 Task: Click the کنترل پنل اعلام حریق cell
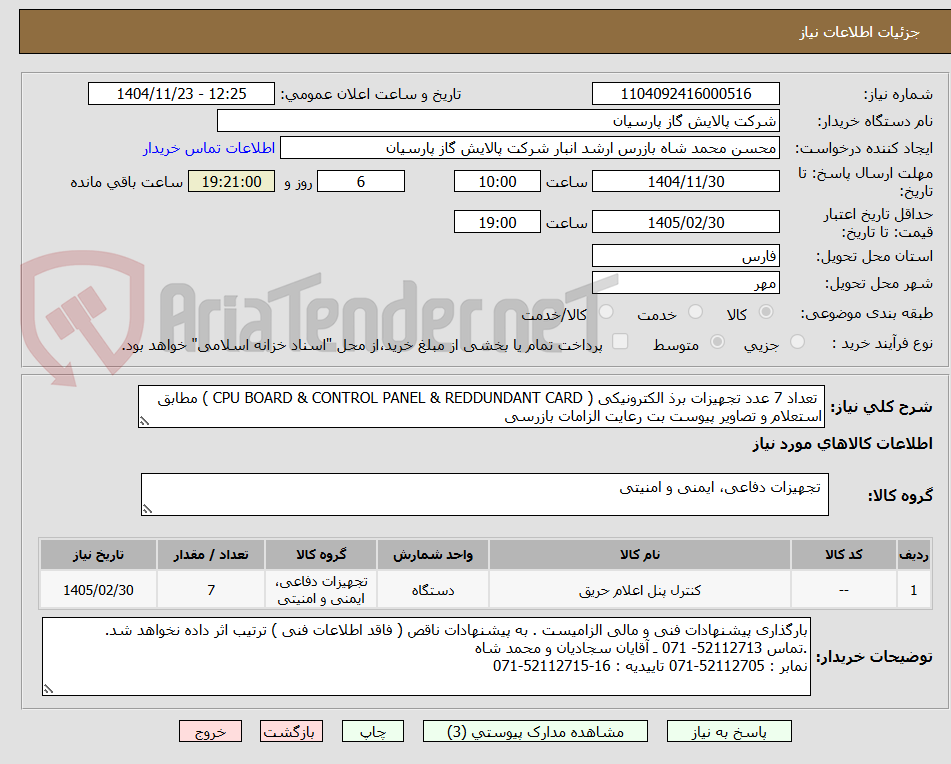(640, 590)
